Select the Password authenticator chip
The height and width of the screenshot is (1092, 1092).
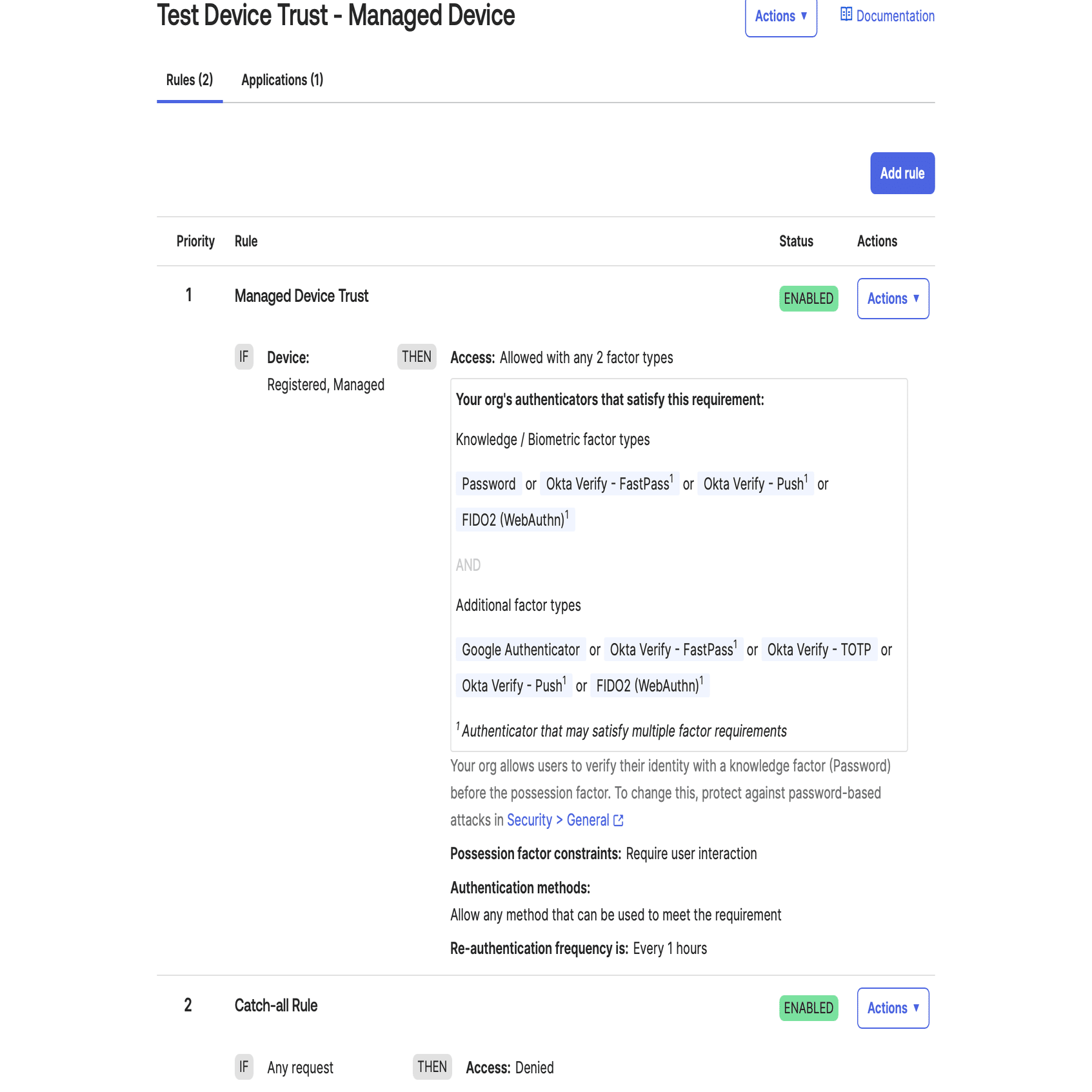point(488,484)
